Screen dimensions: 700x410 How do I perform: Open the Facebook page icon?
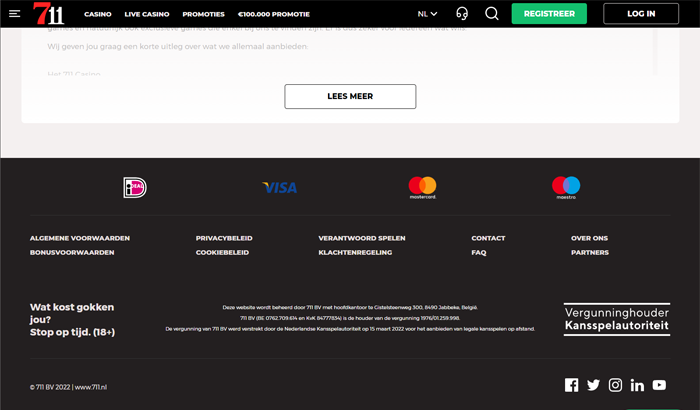coord(571,385)
